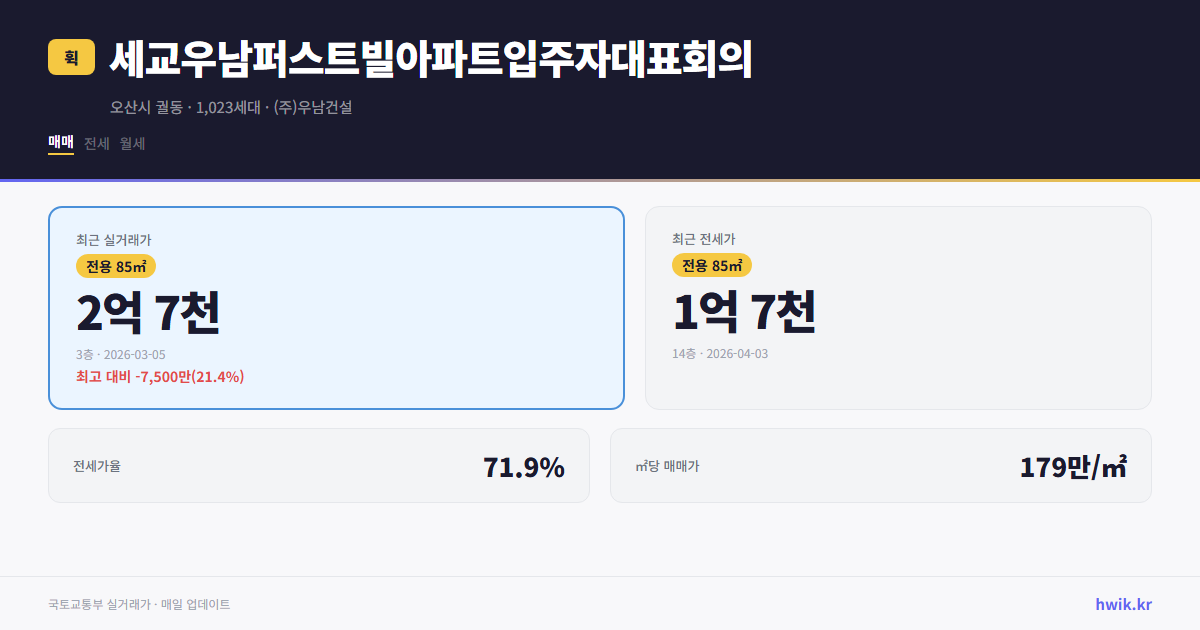Click the 71.9% ratio value

pos(524,465)
